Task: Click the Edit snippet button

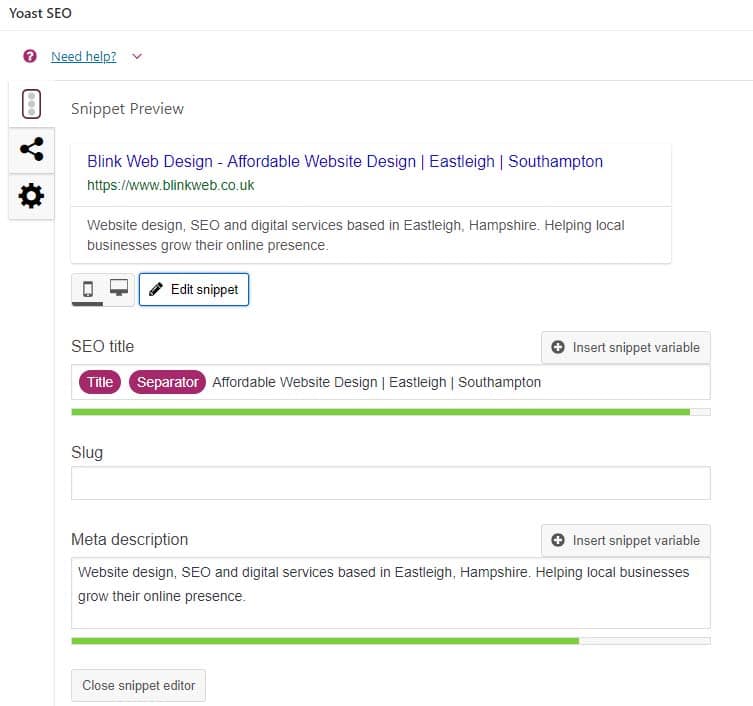Action: coord(194,289)
